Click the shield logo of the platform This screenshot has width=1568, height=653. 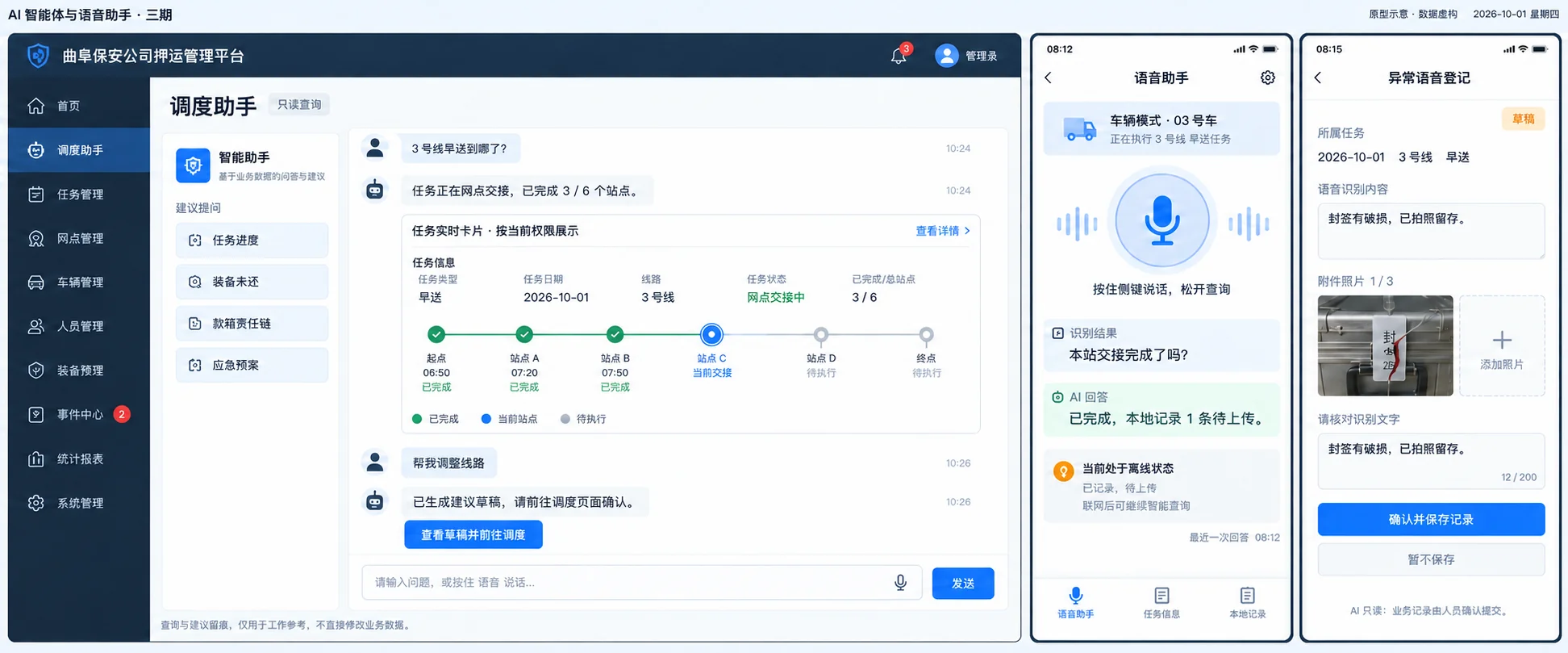[x=38, y=56]
